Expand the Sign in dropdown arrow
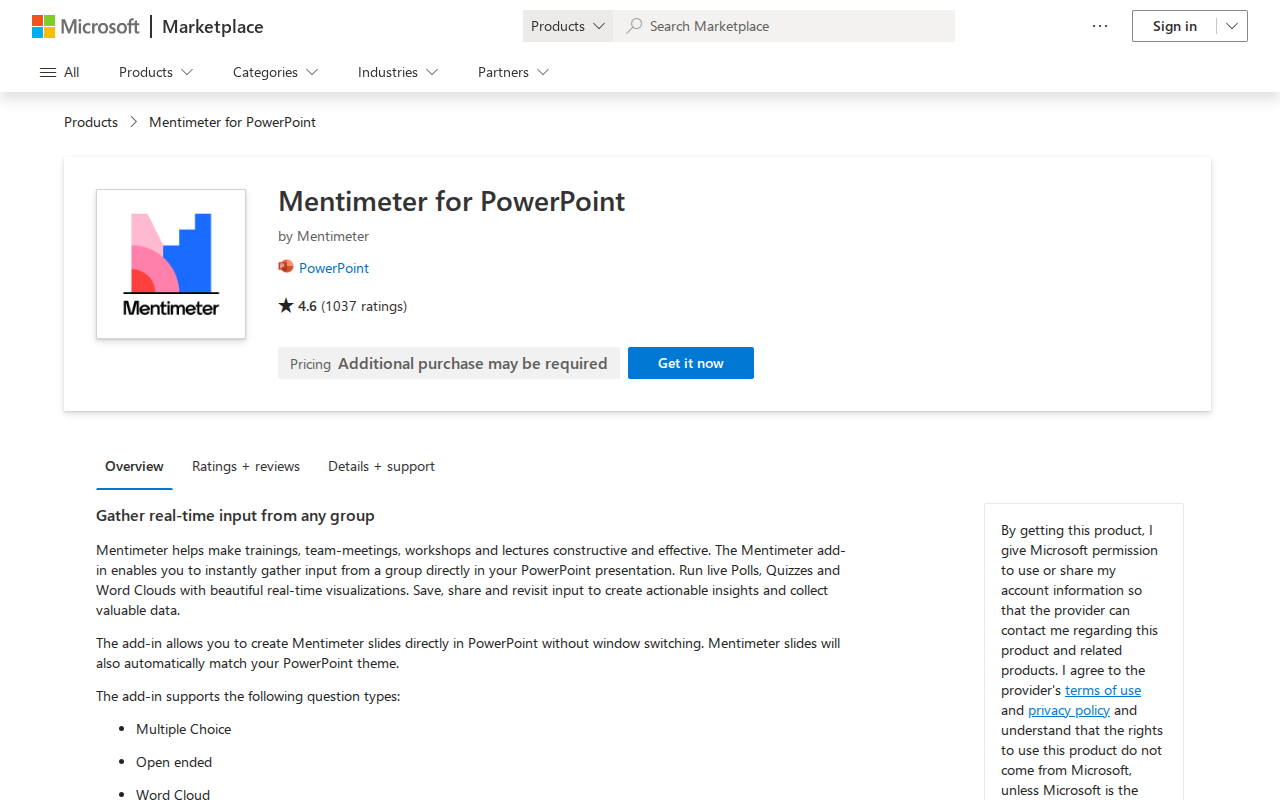The height and width of the screenshot is (800, 1280). point(1232,26)
